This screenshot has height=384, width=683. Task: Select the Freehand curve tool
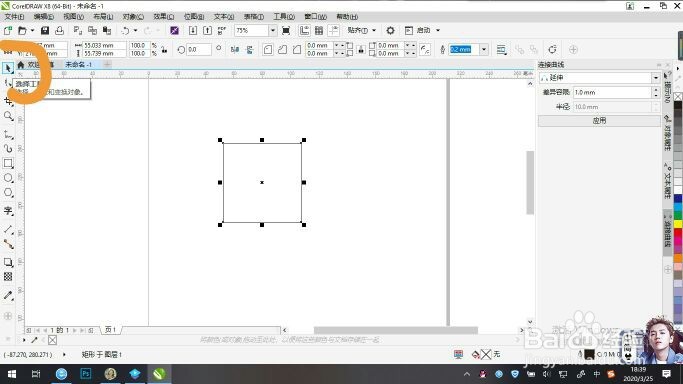click(8, 135)
